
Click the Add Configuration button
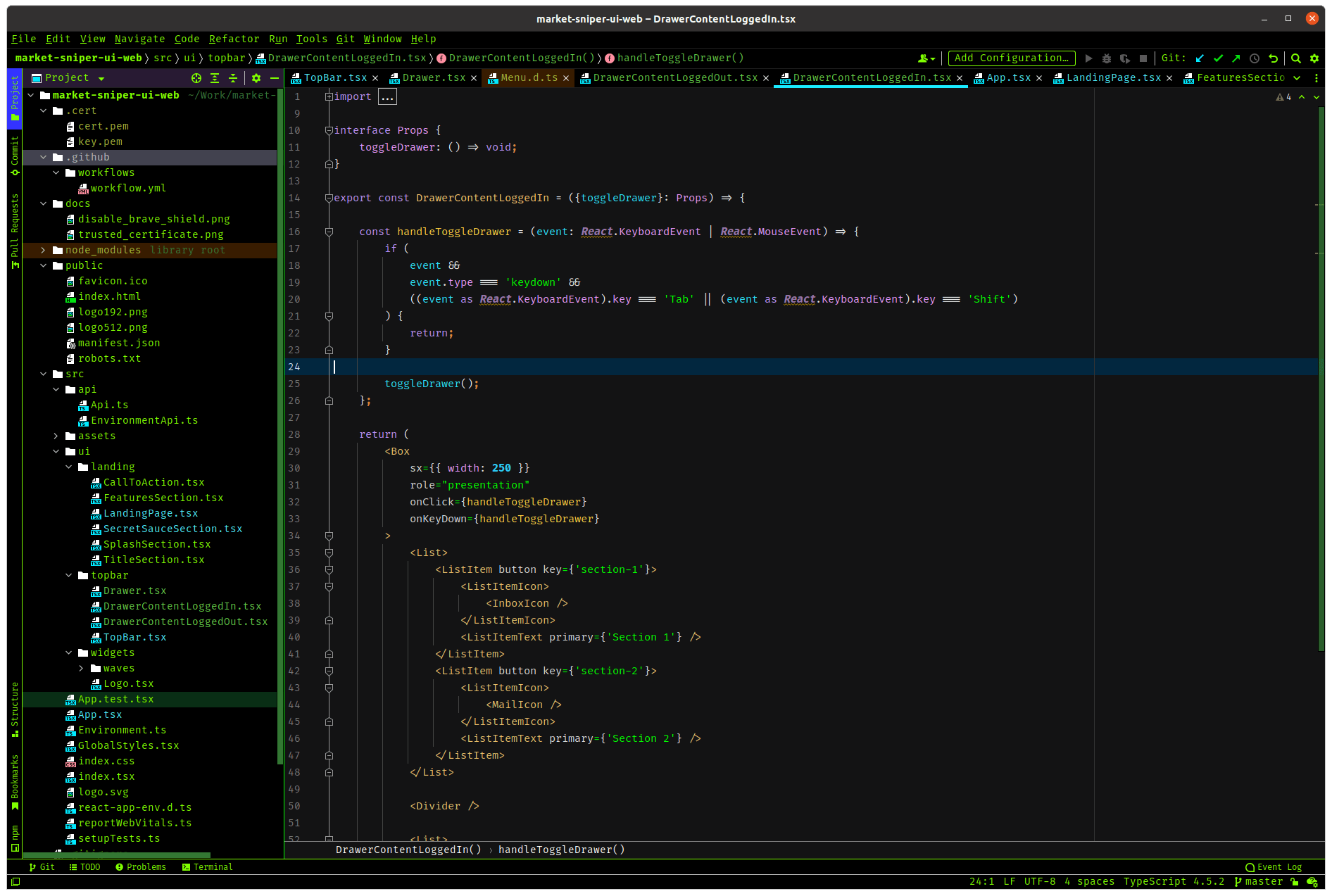tap(1012, 58)
